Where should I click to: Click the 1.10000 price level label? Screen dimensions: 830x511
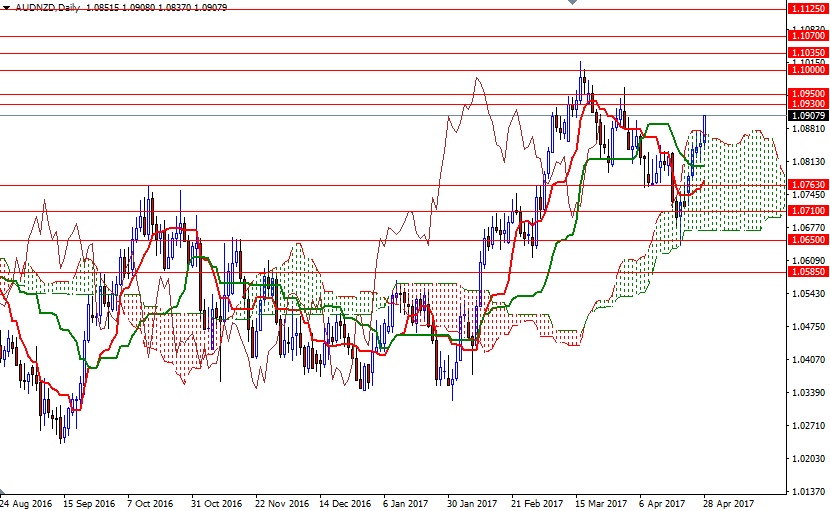coord(807,70)
